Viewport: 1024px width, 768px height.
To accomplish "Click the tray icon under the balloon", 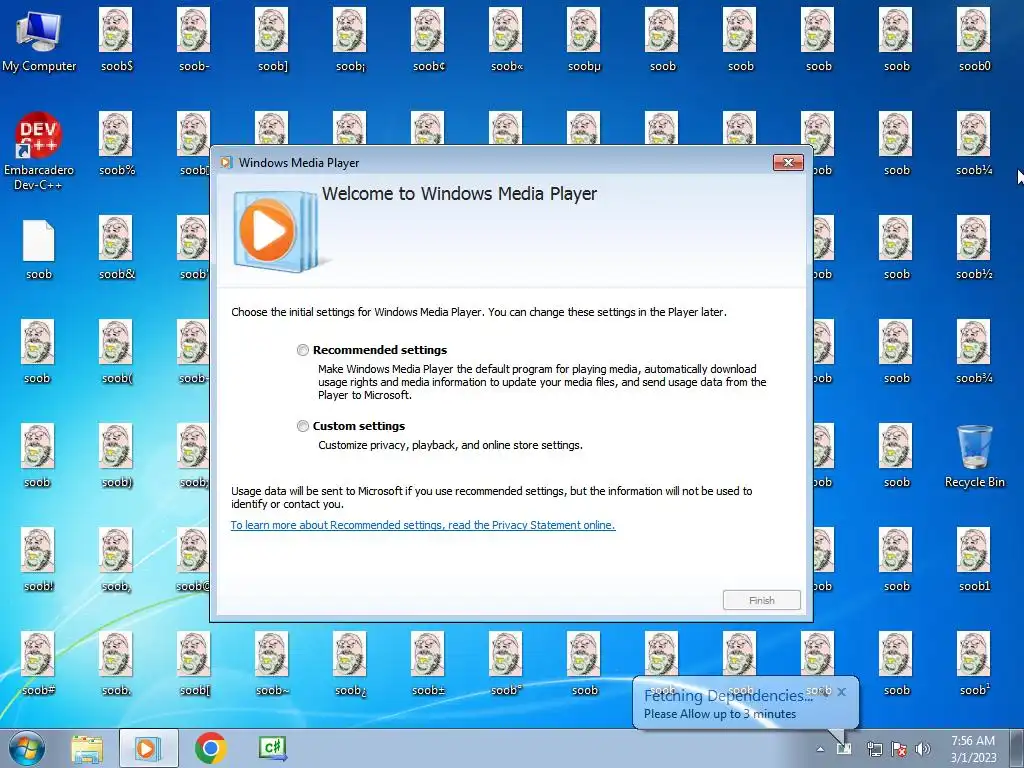I will click(x=844, y=749).
